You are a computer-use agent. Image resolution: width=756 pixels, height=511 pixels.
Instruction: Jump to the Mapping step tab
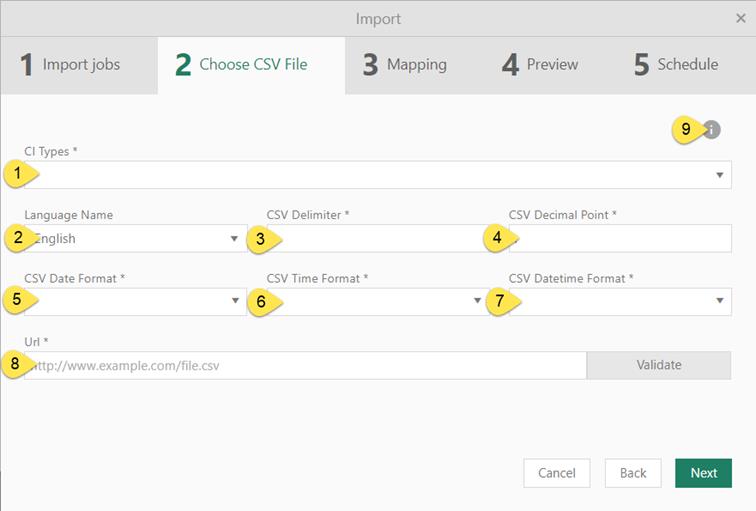pos(405,65)
